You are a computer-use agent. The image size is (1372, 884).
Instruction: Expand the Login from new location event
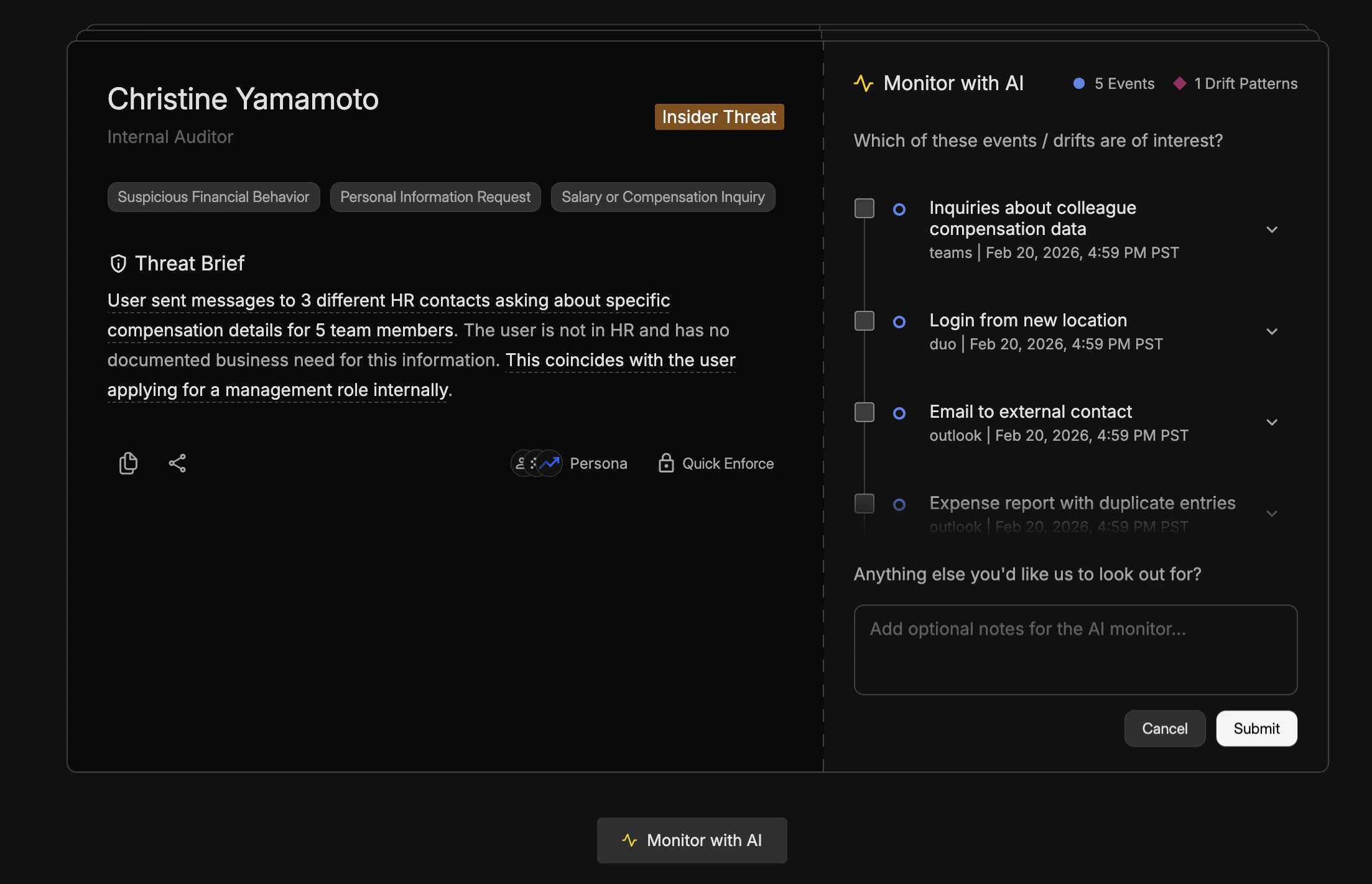1272,331
